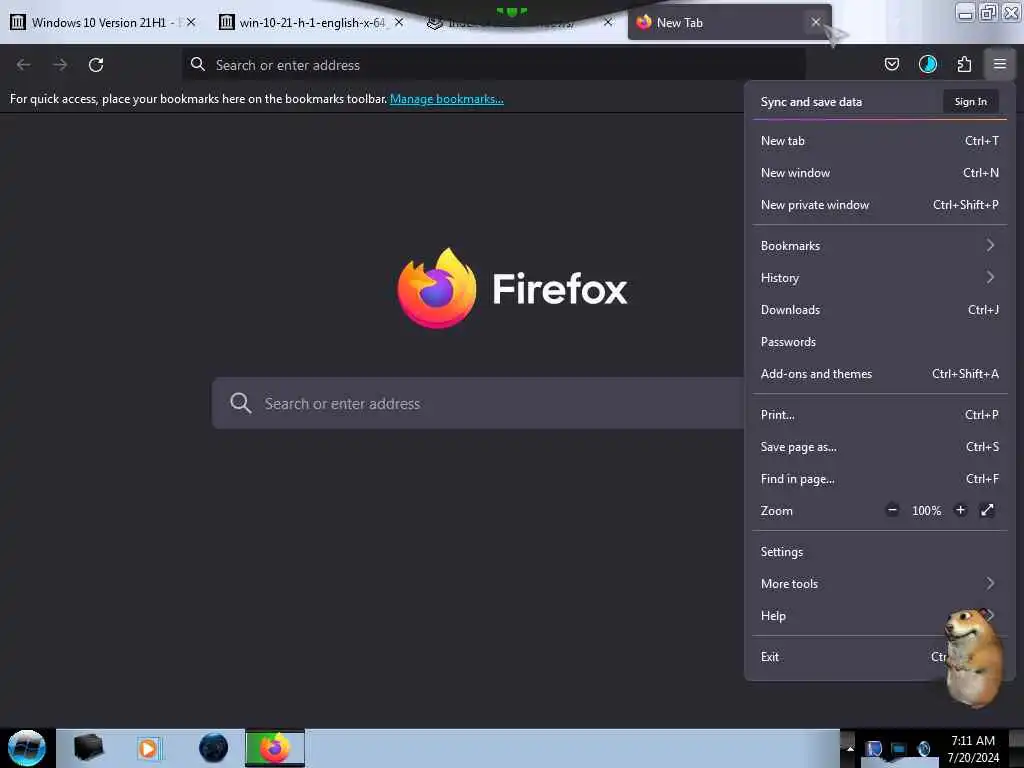Open the black box taskbar icon
This screenshot has height=768, width=1024.
coord(88,748)
